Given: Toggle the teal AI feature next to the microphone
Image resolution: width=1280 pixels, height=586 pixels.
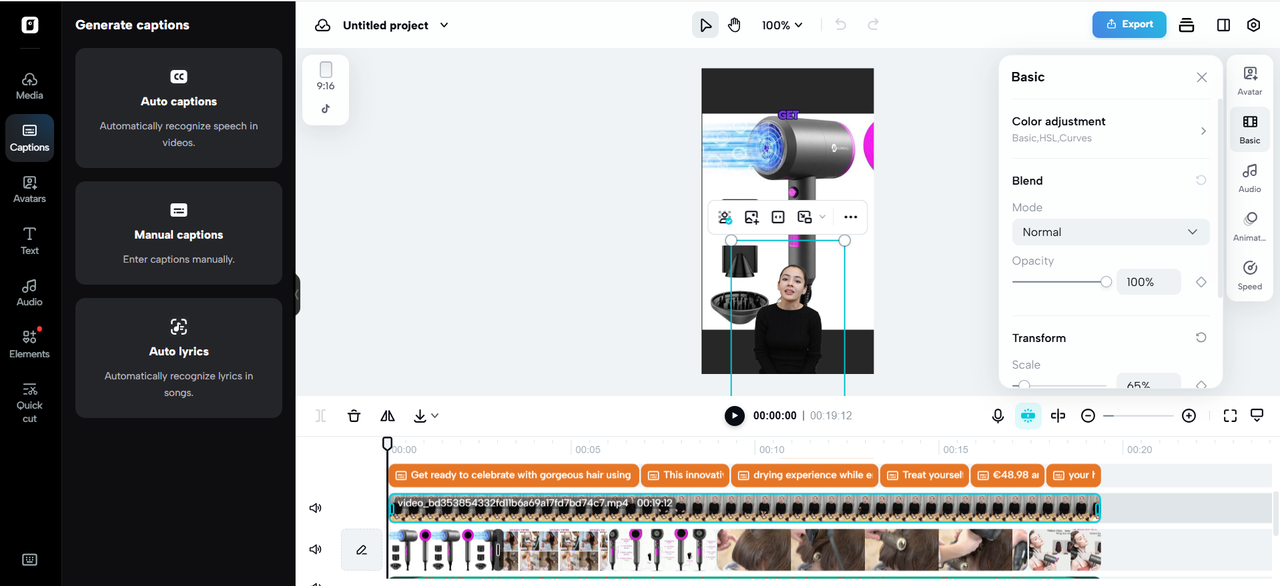Looking at the screenshot, I should (1028, 415).
